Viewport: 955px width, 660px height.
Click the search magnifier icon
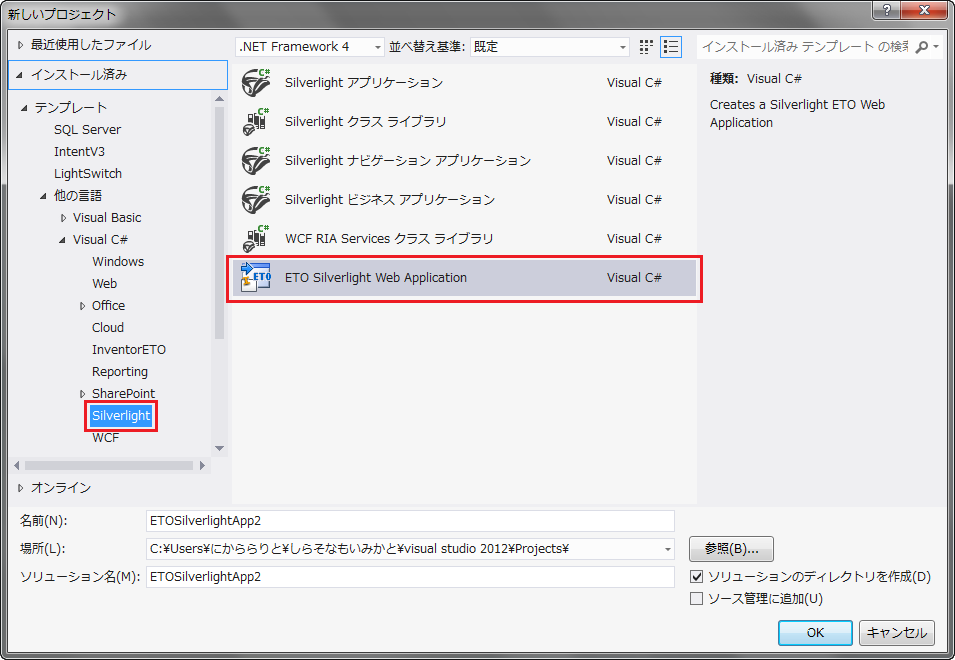922,47
